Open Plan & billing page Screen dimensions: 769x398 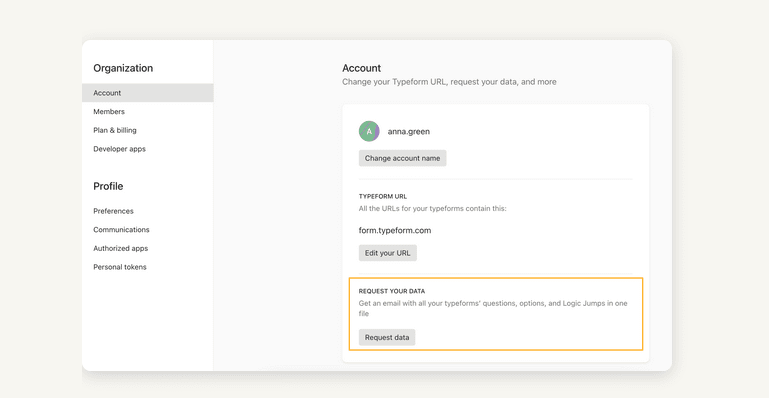pos(115,130)
